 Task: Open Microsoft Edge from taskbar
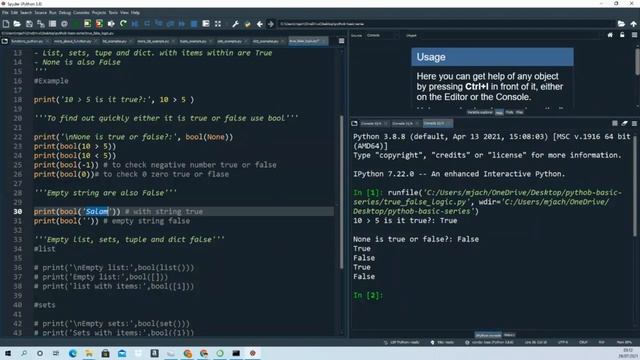(73, 353)
